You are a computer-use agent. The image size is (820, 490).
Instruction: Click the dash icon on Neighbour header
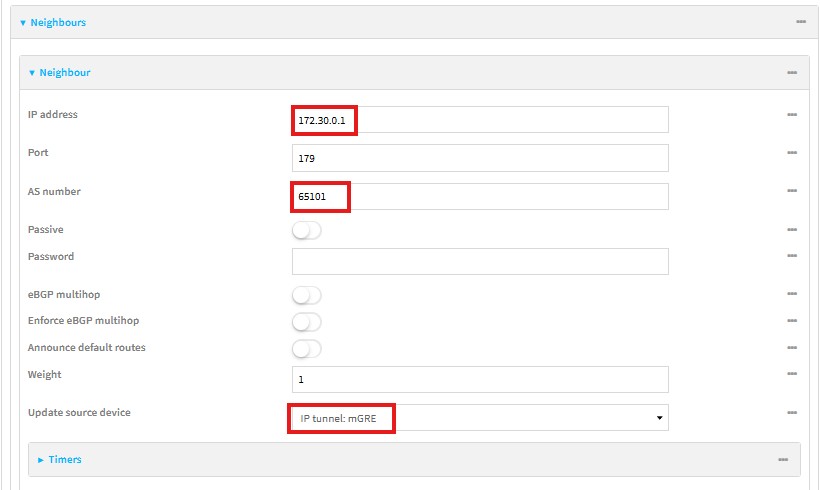[x=791, y=73]
